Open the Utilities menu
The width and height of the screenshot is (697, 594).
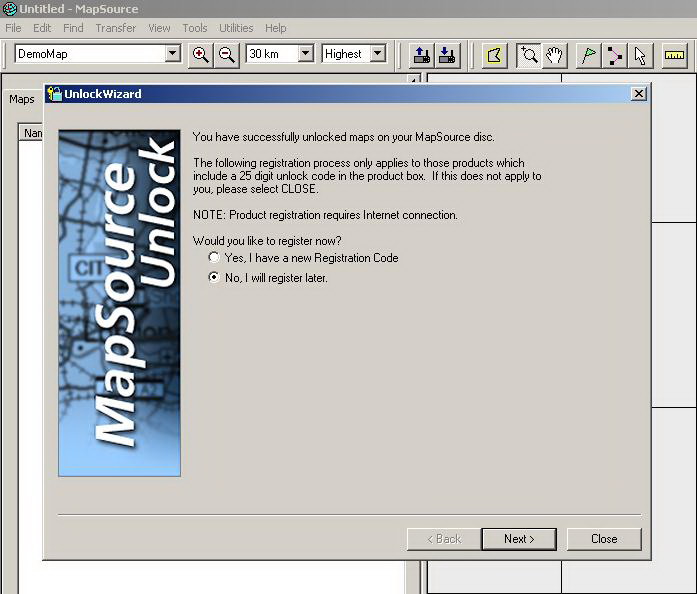coord(236,28)
